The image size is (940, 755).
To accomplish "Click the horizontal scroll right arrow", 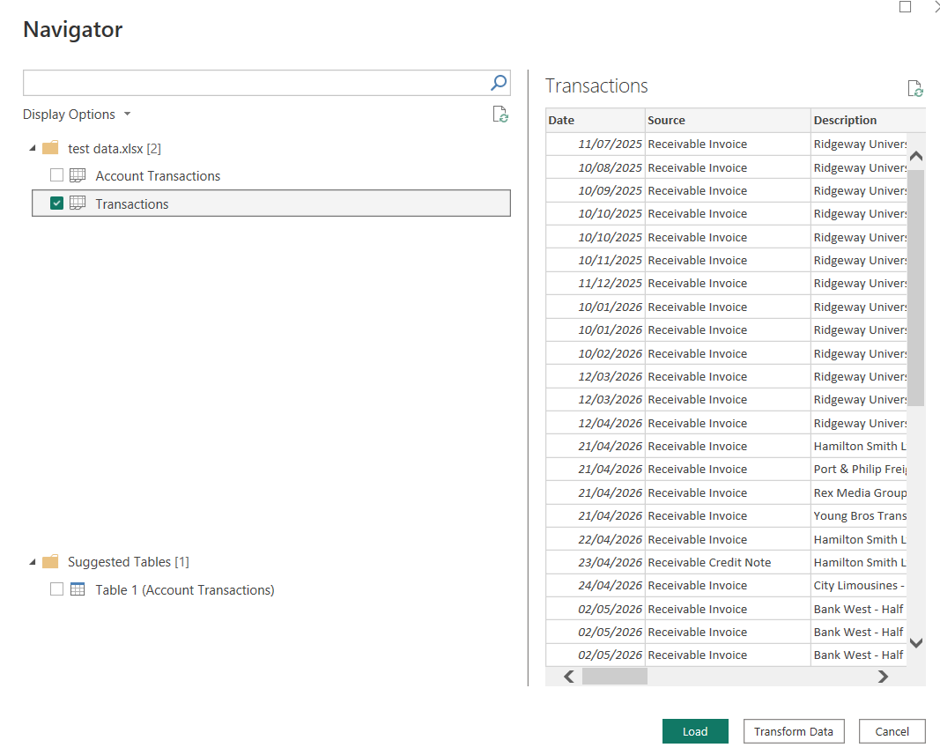I will pyautogui.click(x=882, y=676).
